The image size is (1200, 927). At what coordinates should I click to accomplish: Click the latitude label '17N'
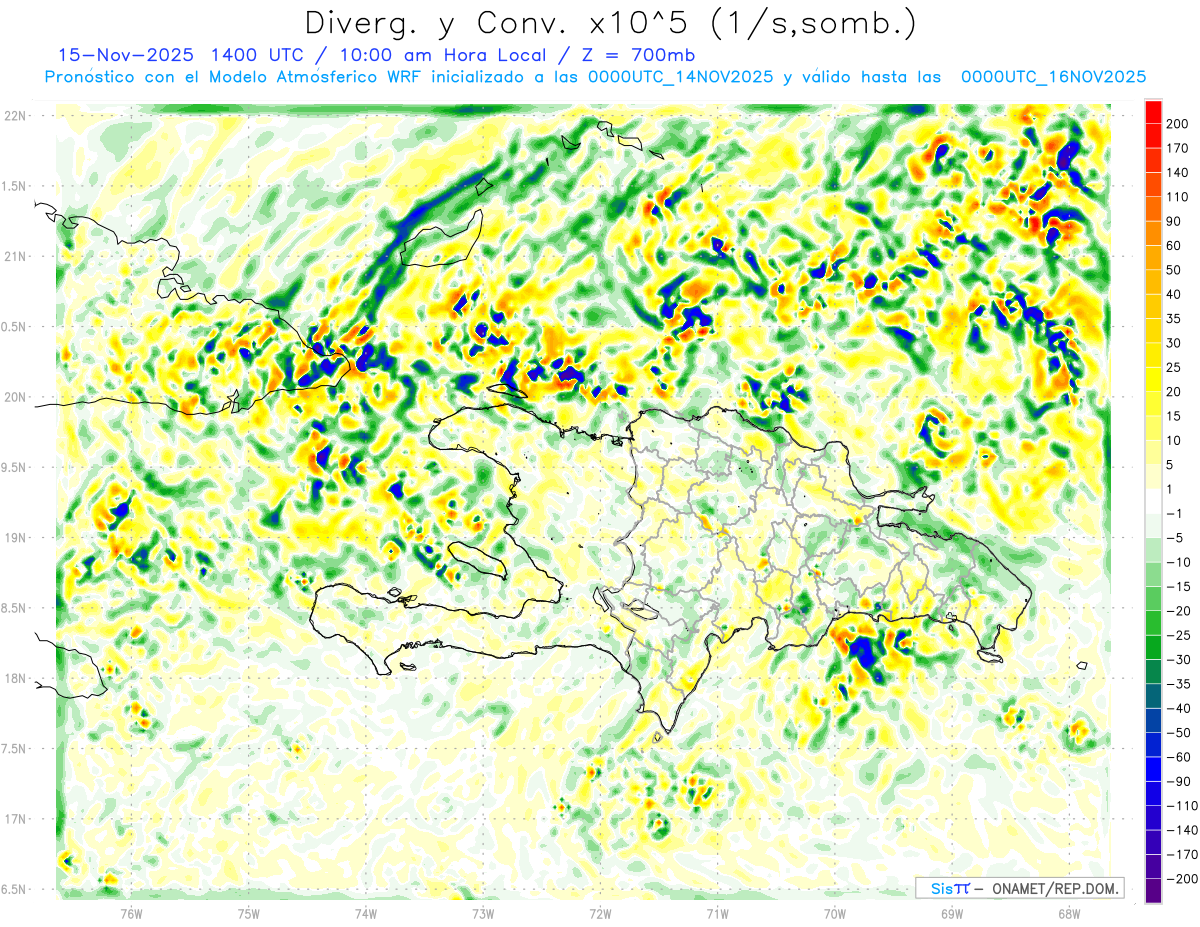14,819
